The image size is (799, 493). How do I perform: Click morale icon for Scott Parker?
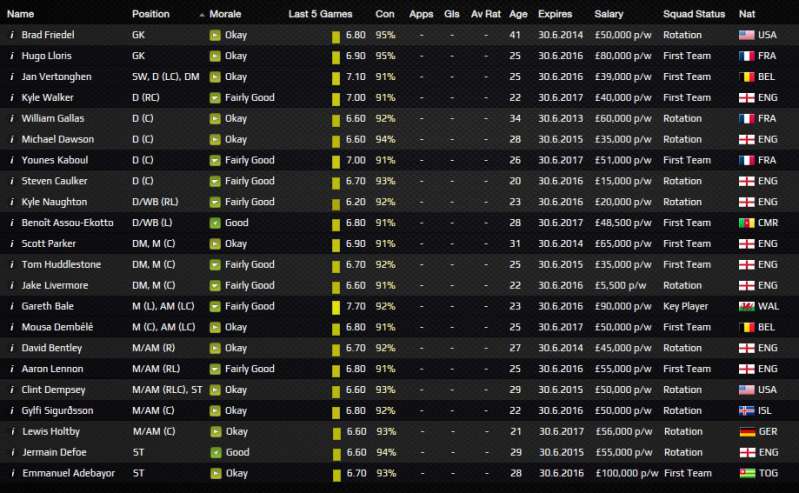pos(215,244)
